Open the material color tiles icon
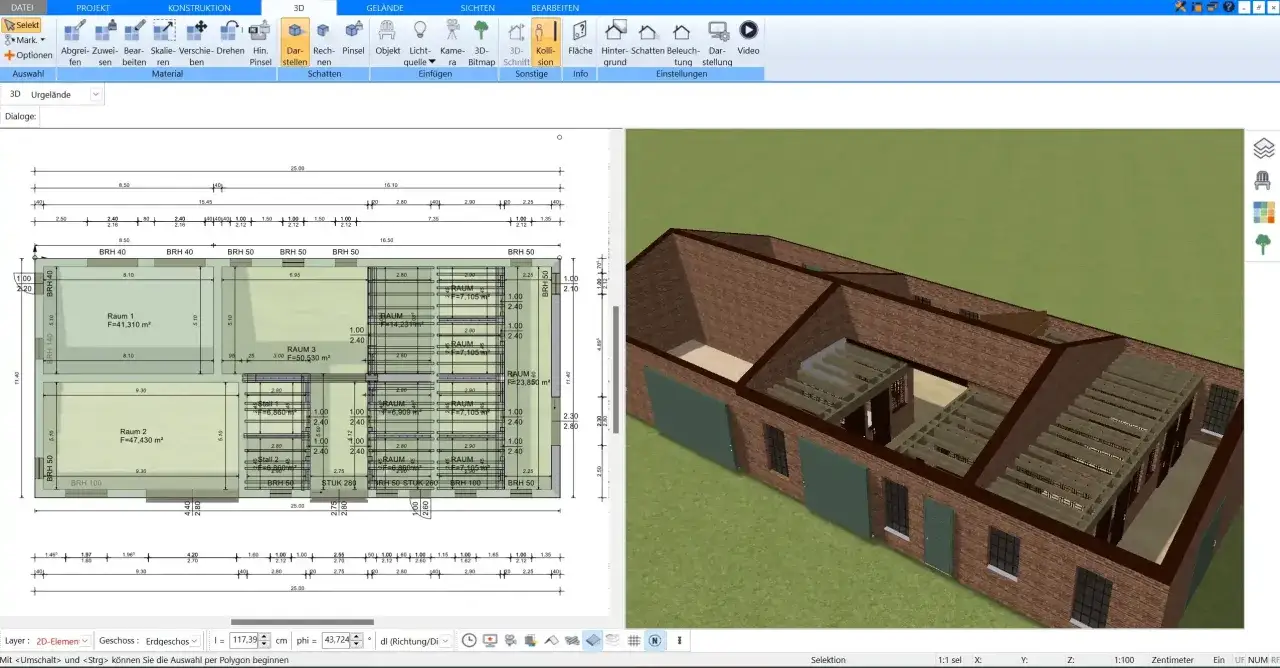 pyautogui.click(x=1263, y=212)
